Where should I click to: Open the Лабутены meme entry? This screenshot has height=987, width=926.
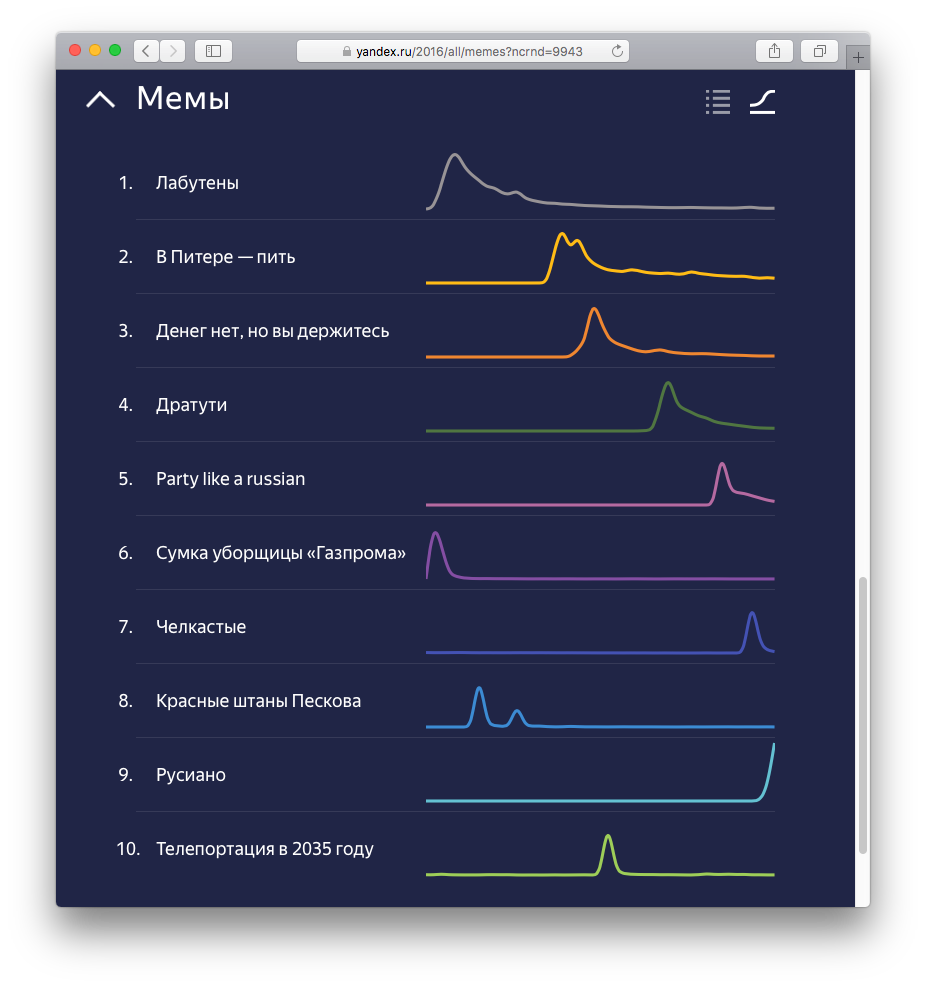[197, 183]
